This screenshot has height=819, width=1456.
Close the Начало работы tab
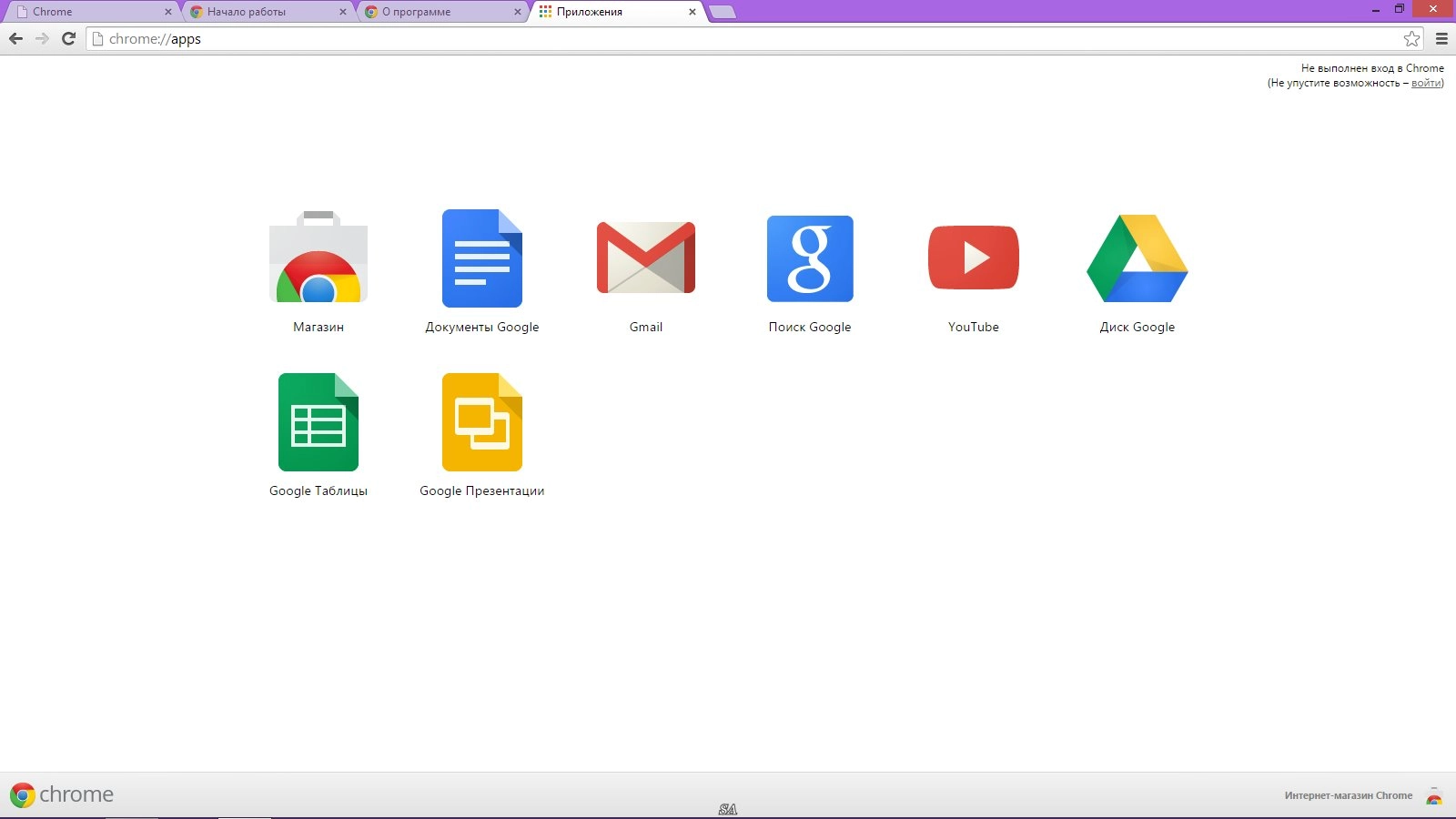343,12
